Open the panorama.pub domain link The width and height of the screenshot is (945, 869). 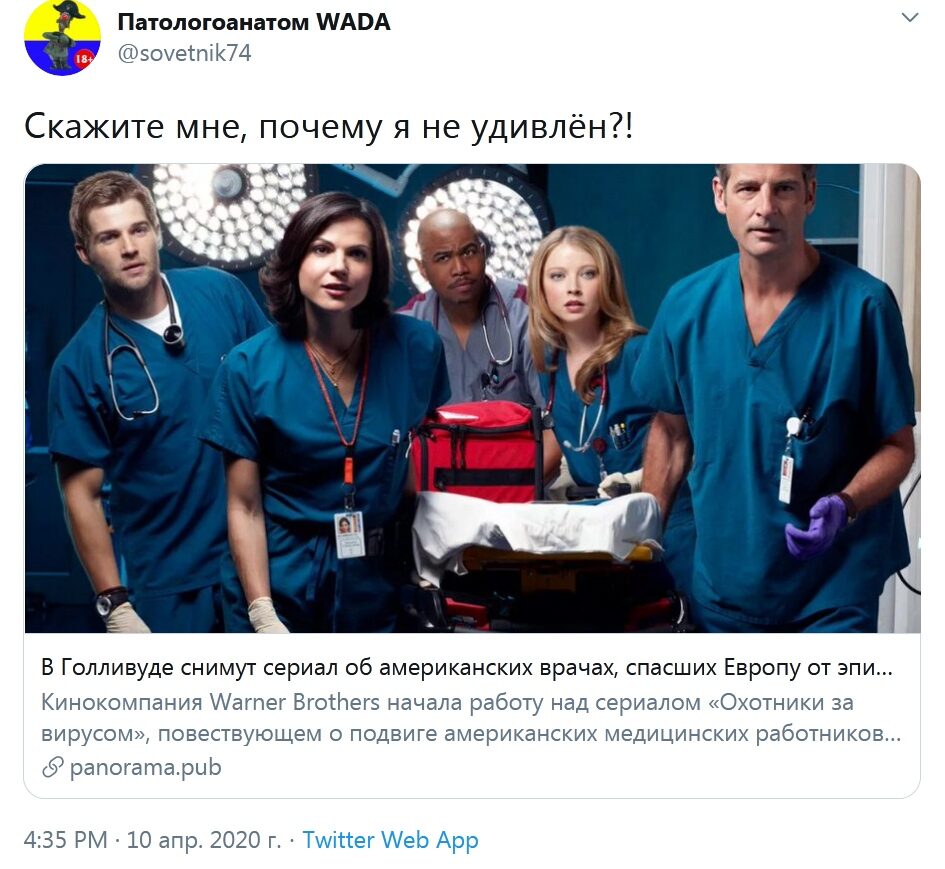point(146,768)
